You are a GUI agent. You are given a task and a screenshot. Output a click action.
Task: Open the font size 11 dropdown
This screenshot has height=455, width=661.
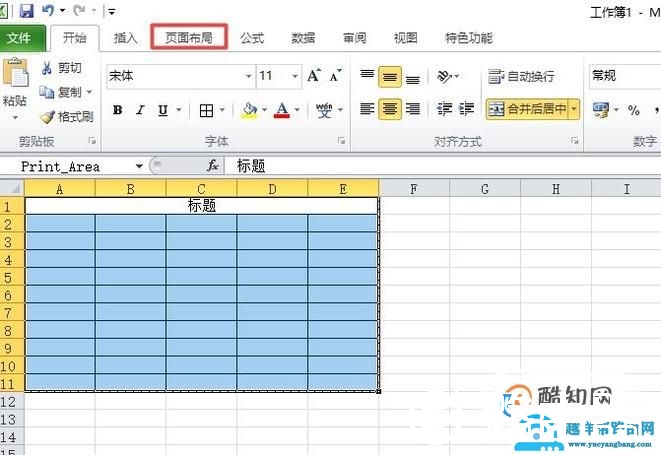click(295, 76)
